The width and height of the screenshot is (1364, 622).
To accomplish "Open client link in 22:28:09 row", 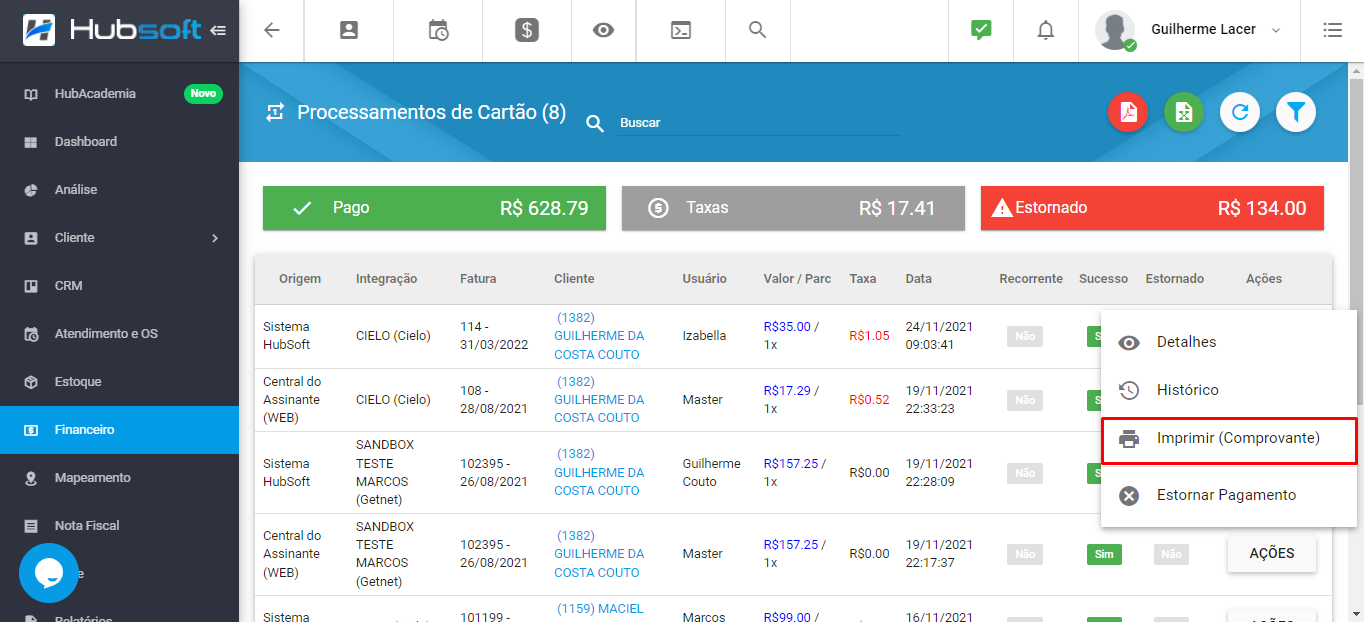I will tap(597, 472).
